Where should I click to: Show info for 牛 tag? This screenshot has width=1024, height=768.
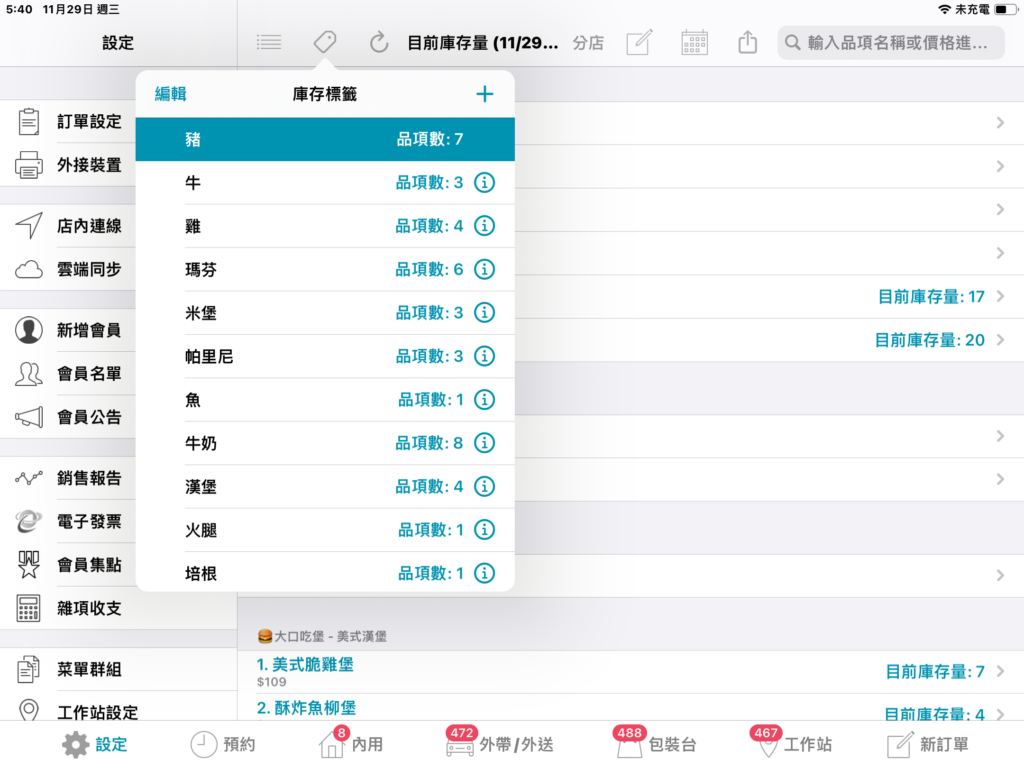click(x=484, y=182)
